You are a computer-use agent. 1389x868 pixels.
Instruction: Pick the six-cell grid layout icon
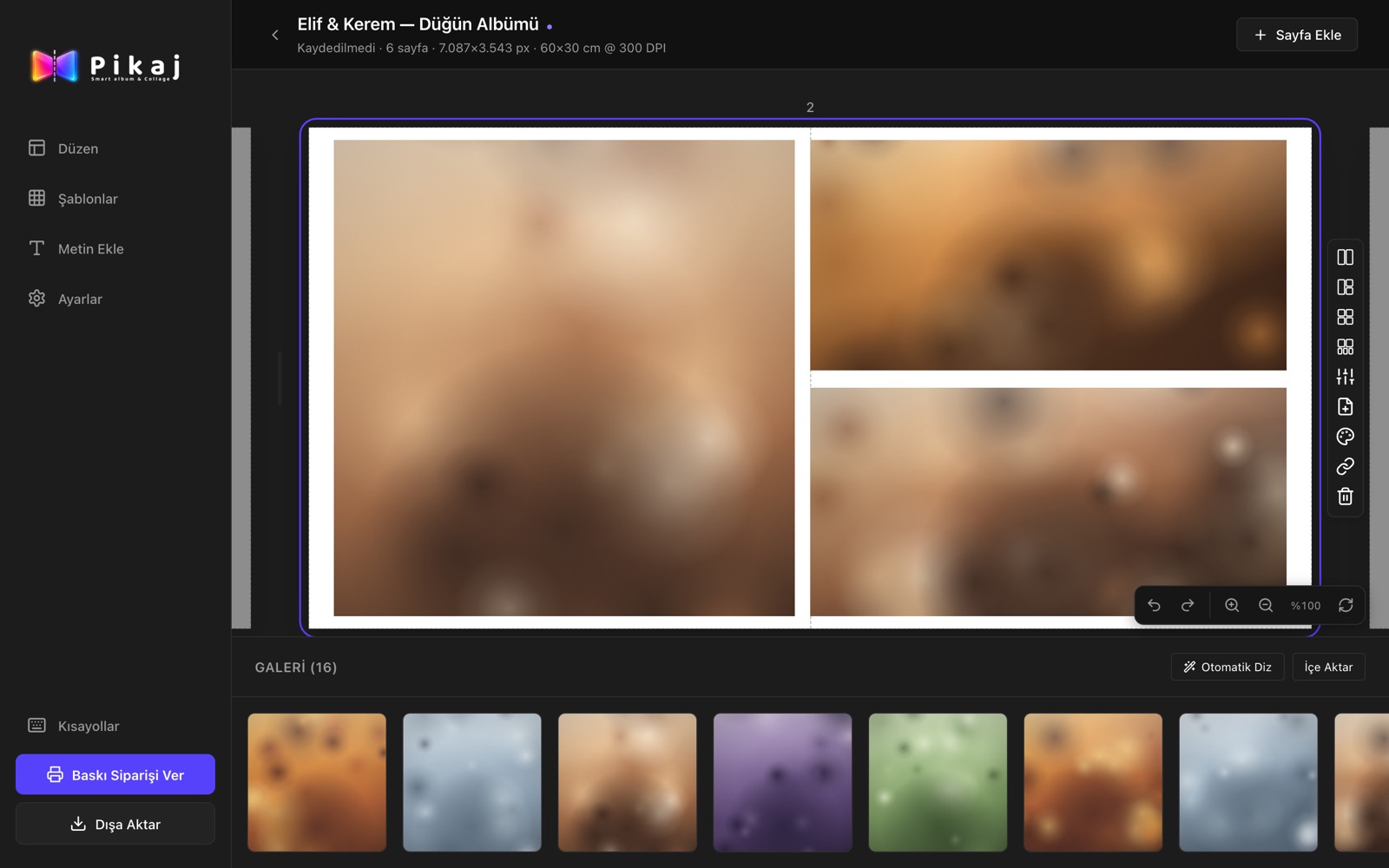pyautogui.click(x=1345, y=347)
